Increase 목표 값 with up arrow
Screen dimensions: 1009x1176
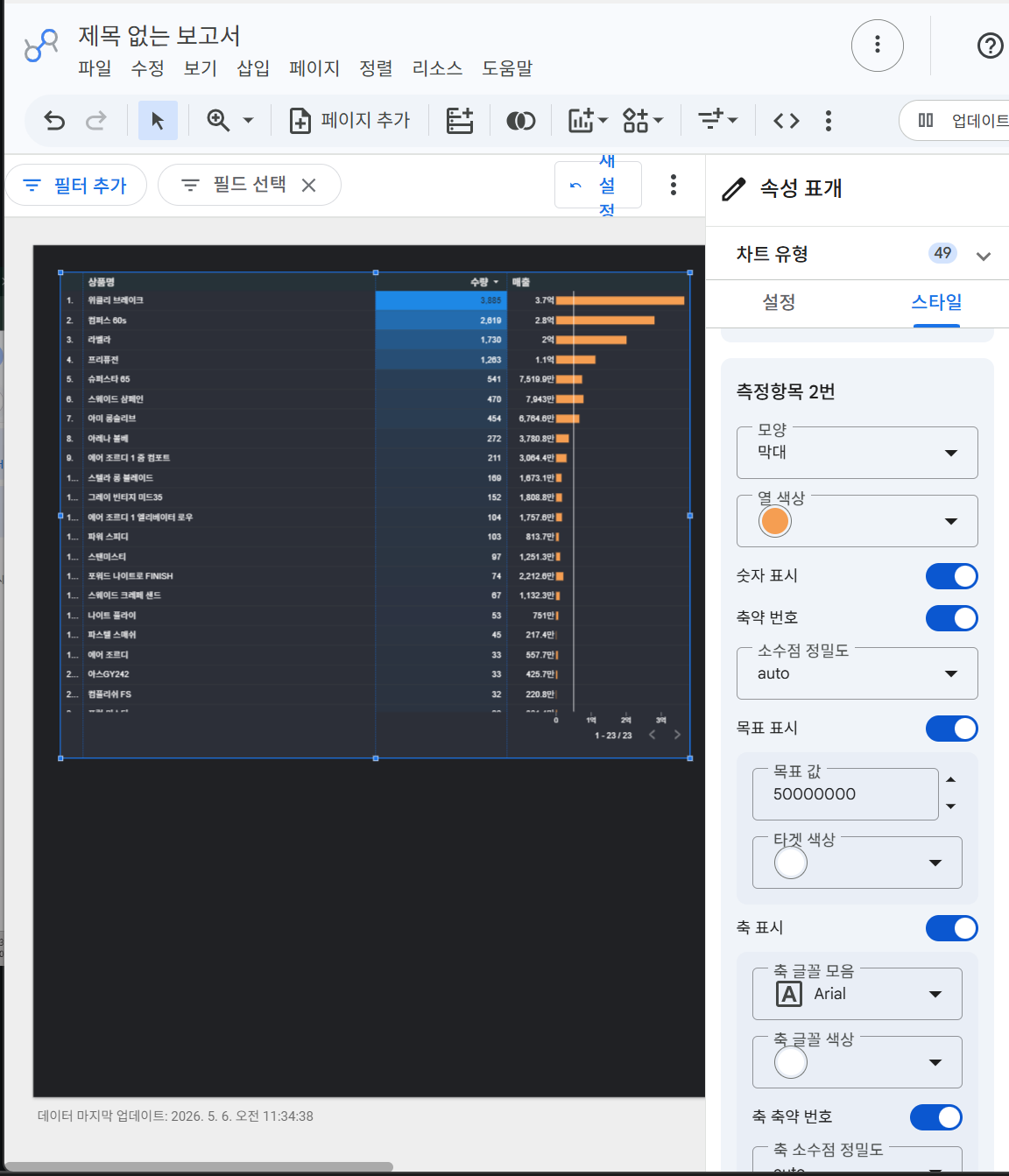click(x=951, y=779)
